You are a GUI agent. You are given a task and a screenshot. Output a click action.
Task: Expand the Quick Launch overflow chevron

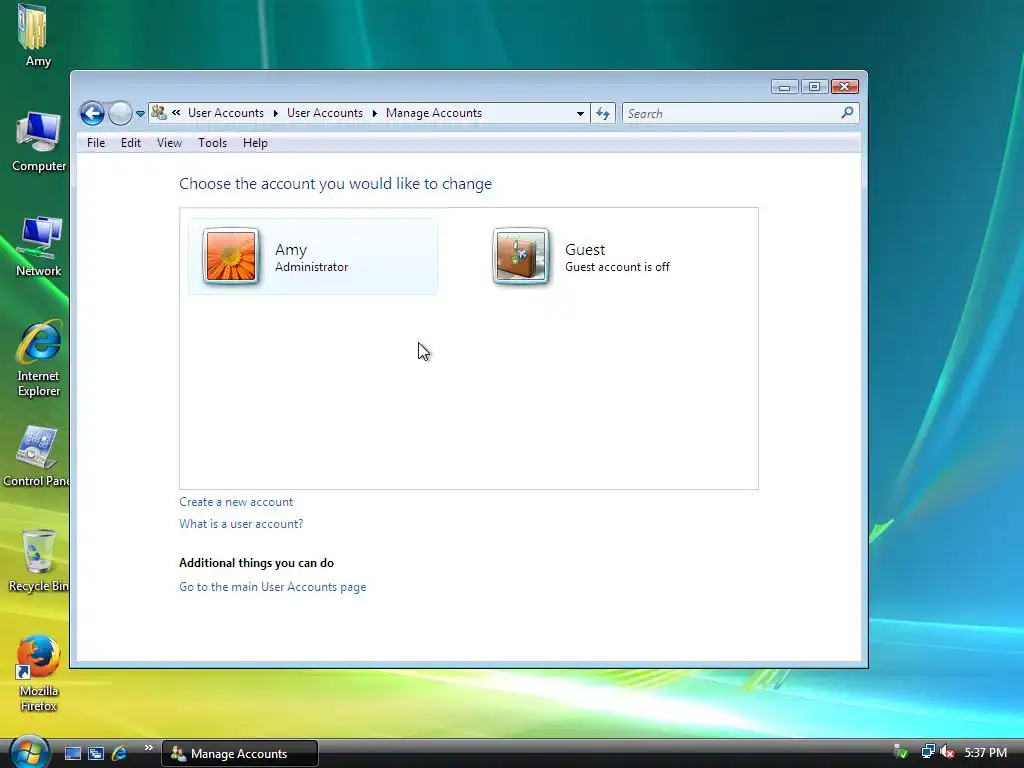149,748
